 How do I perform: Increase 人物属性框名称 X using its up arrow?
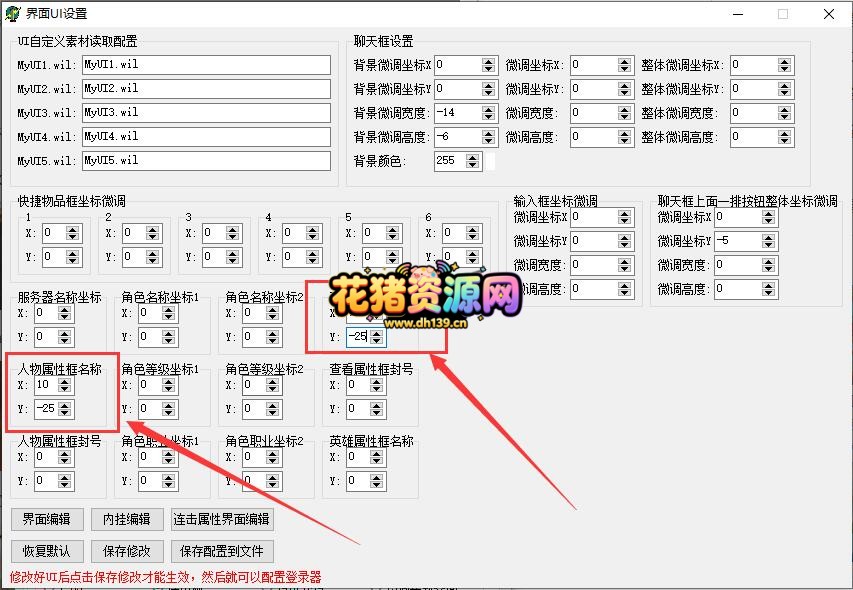click(65, 382)
